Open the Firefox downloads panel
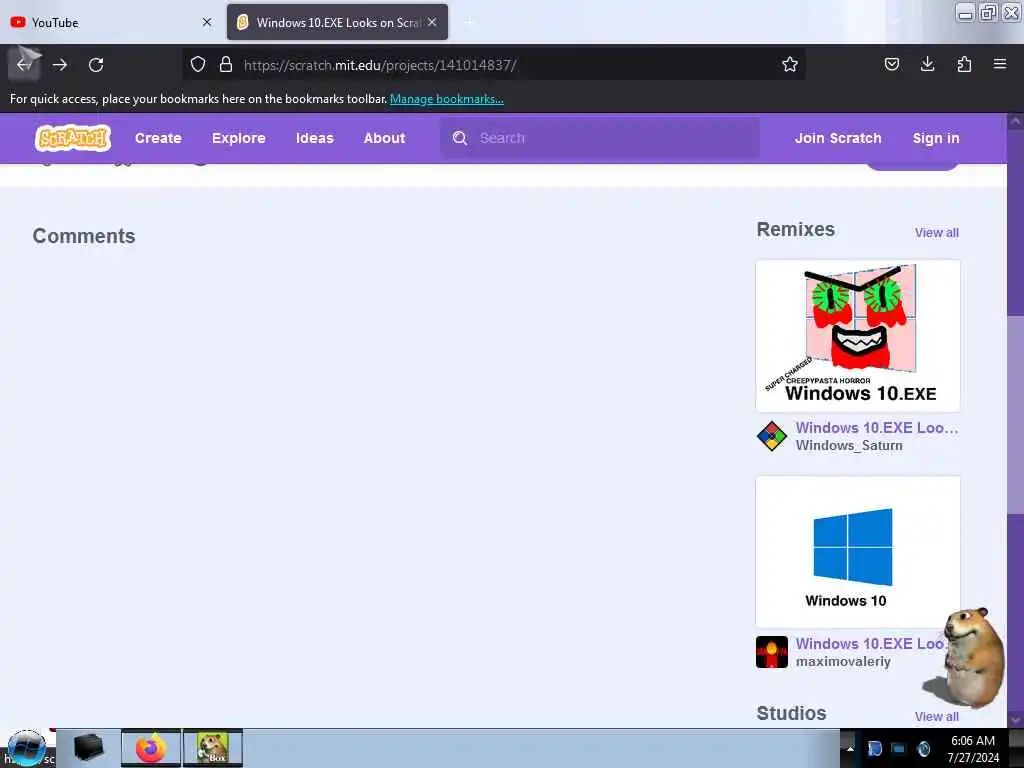The height and width of the screenshot is (768, 1024). point(927,64)
